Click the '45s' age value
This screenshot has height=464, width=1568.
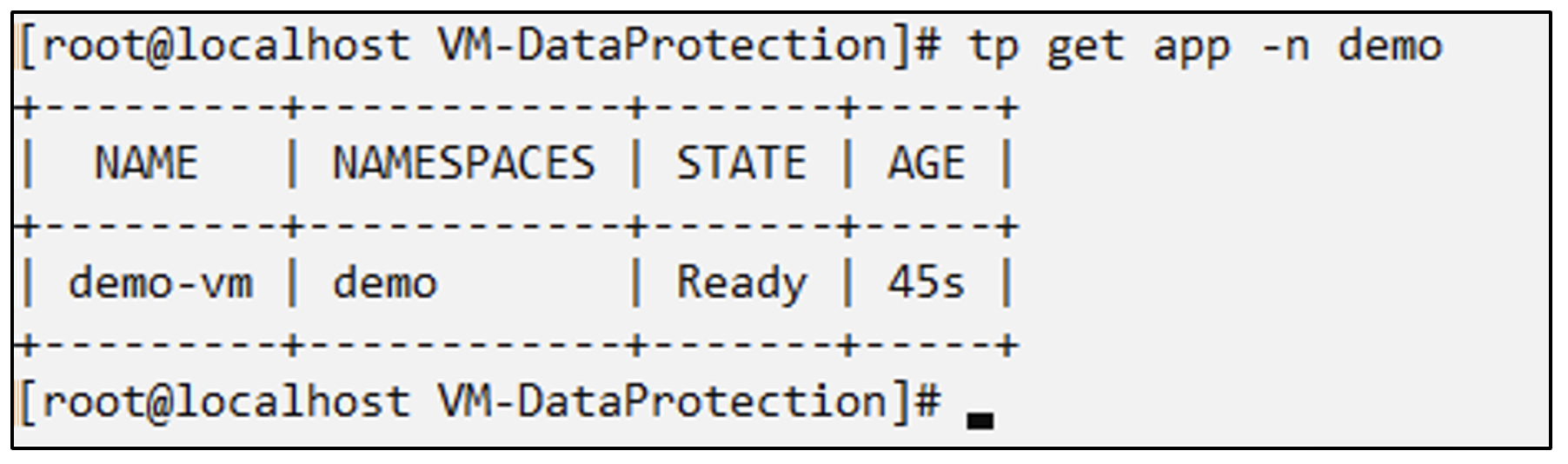coord(926,283)
